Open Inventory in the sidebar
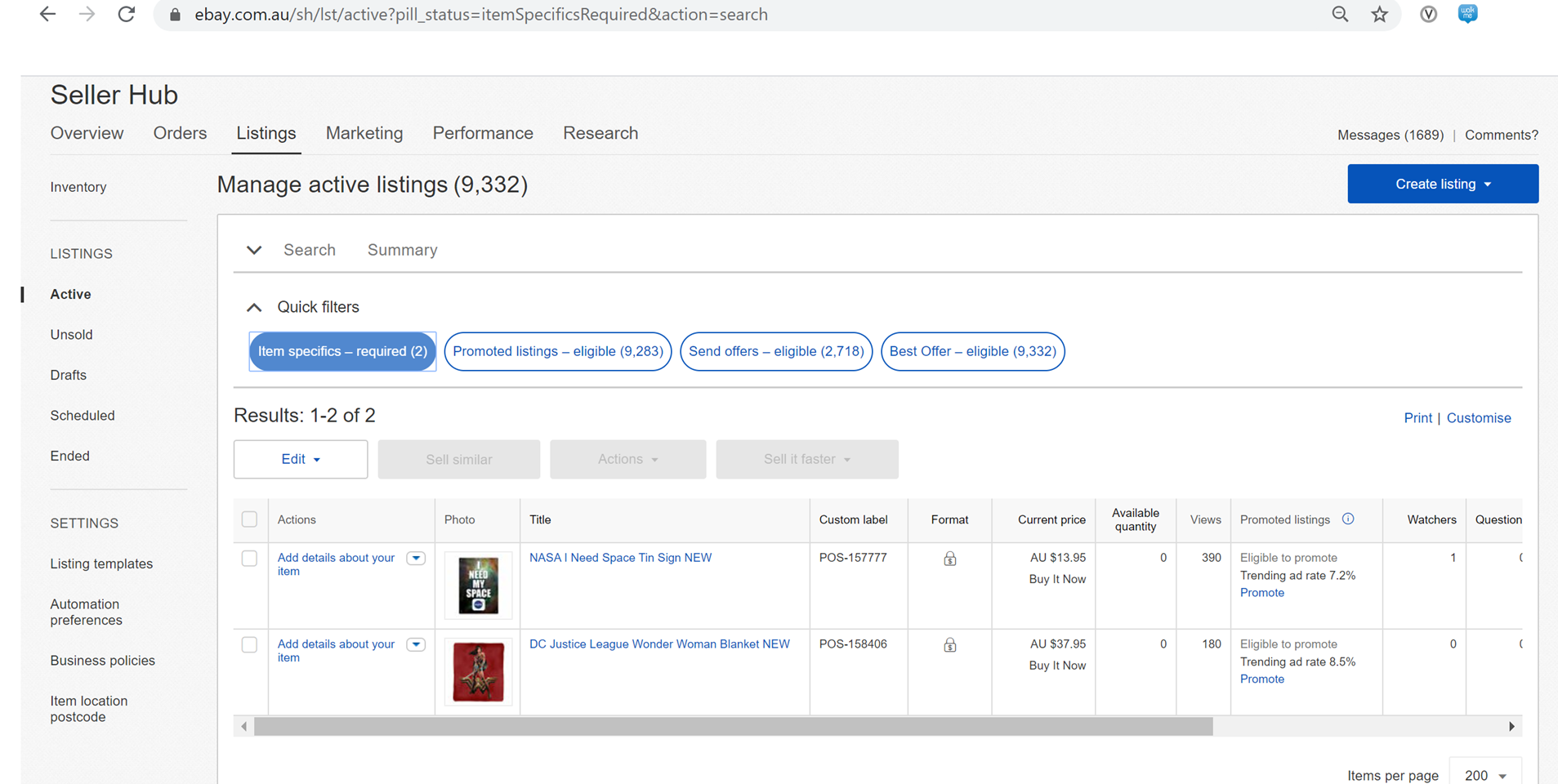 coord(78,187)
